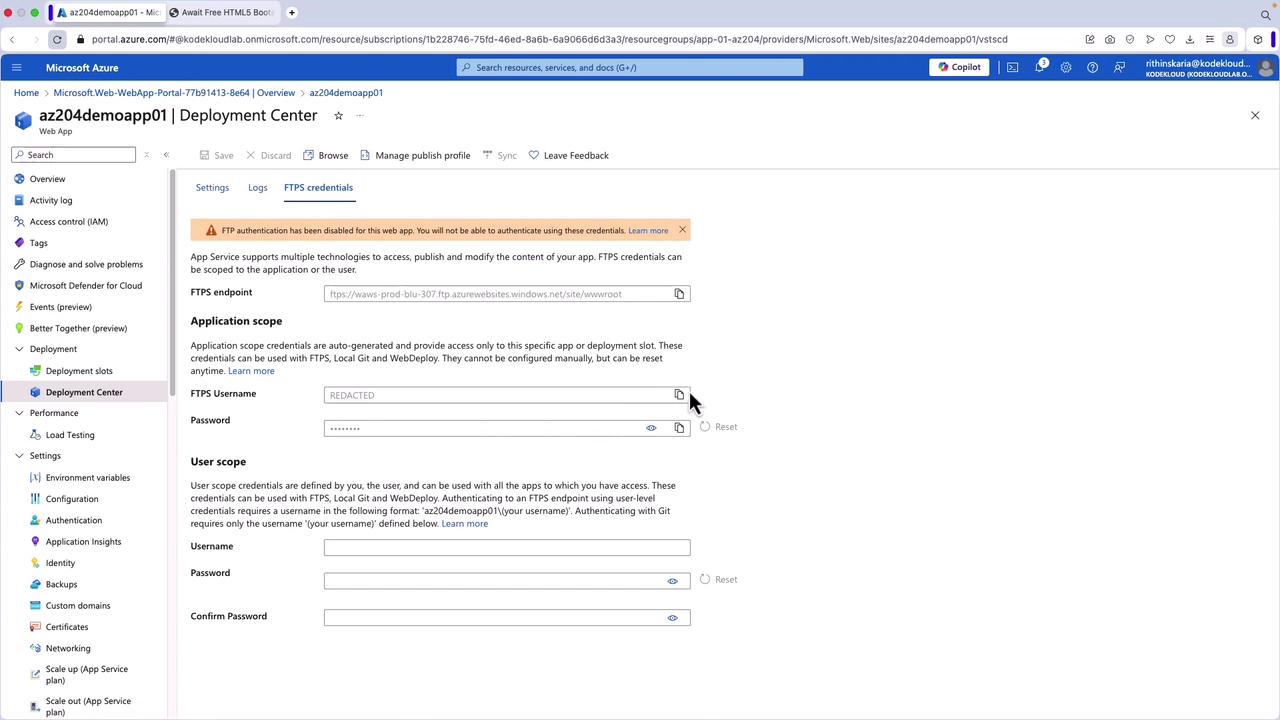Reset the application scope password
The image size is (1280, 720).
click(719, 427)
